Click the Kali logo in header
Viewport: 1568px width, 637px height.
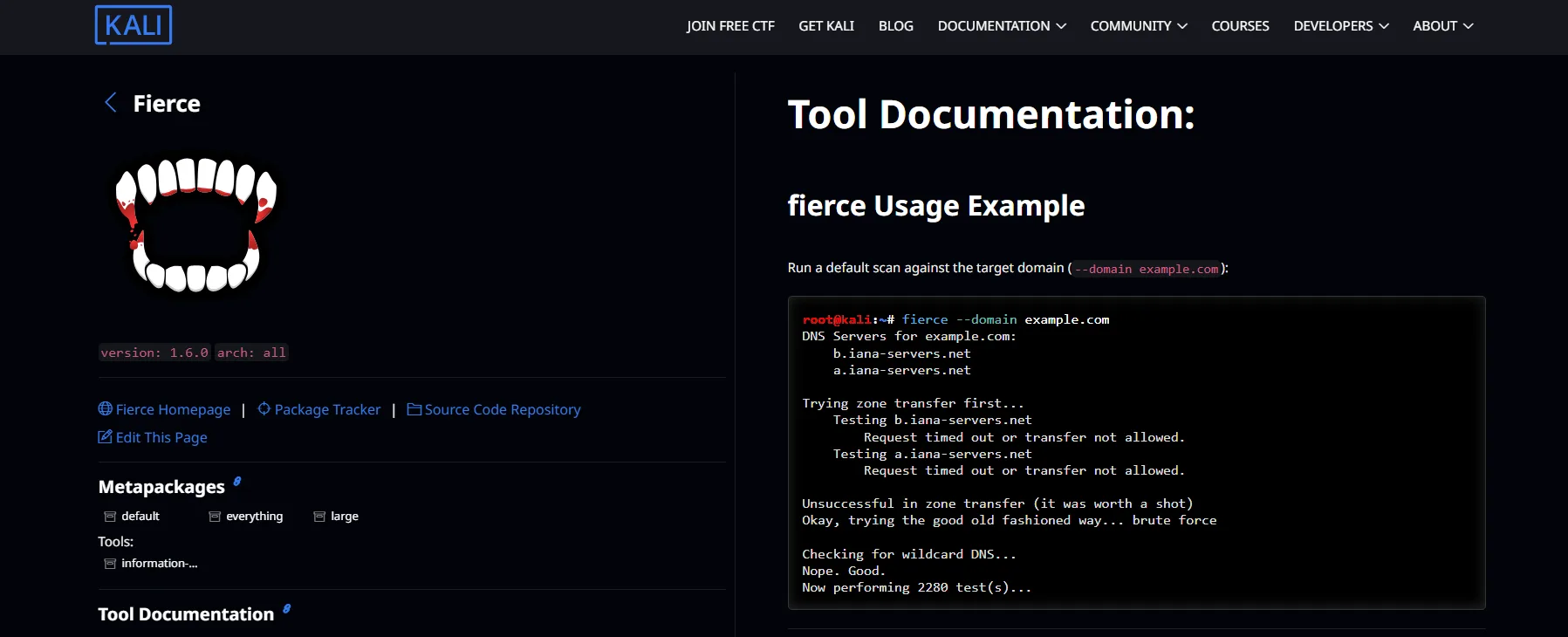[134, 25]
